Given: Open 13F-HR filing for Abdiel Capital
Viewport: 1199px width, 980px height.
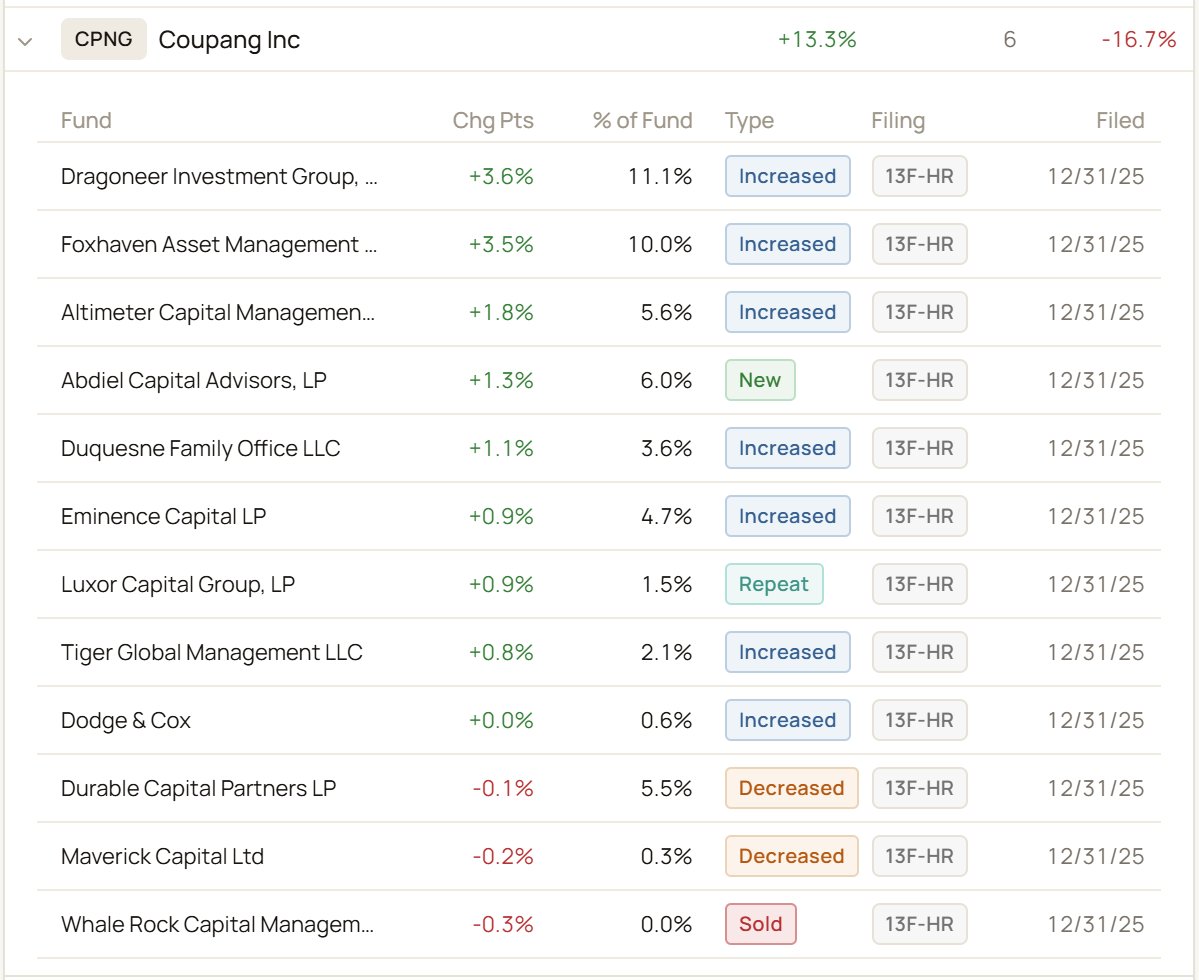Looking at the screenshot, I should [919, 380].
